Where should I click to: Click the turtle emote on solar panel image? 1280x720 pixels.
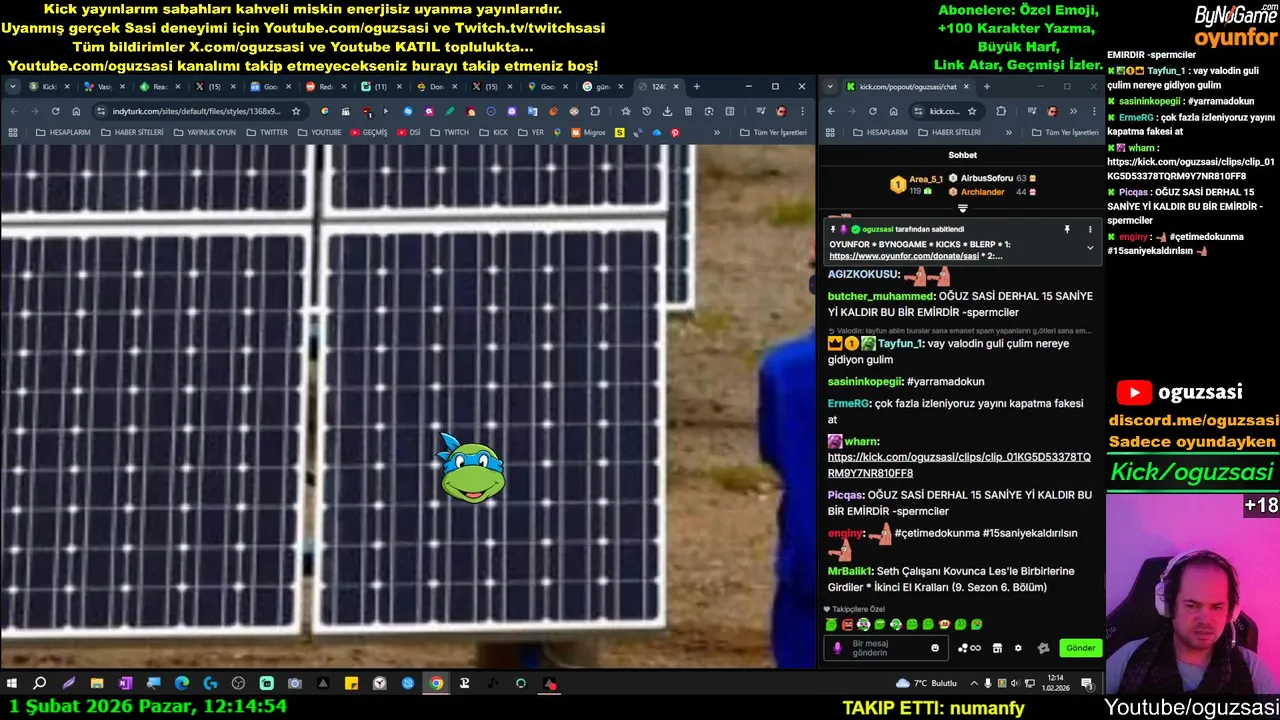(471, 469)
